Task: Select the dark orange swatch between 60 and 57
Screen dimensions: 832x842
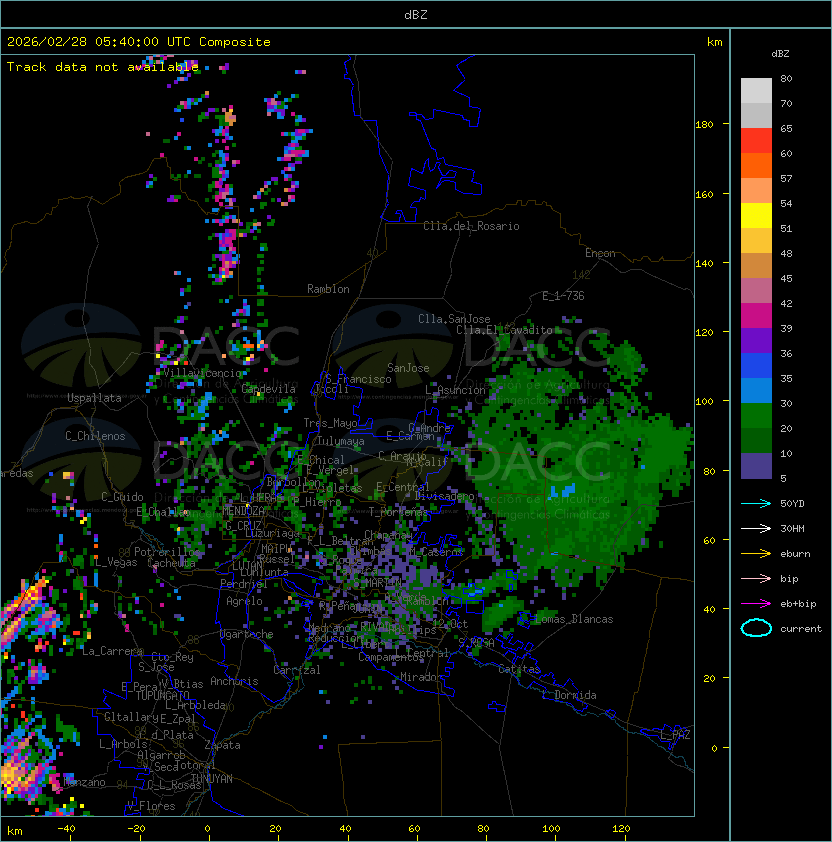Action: (756, 166)
